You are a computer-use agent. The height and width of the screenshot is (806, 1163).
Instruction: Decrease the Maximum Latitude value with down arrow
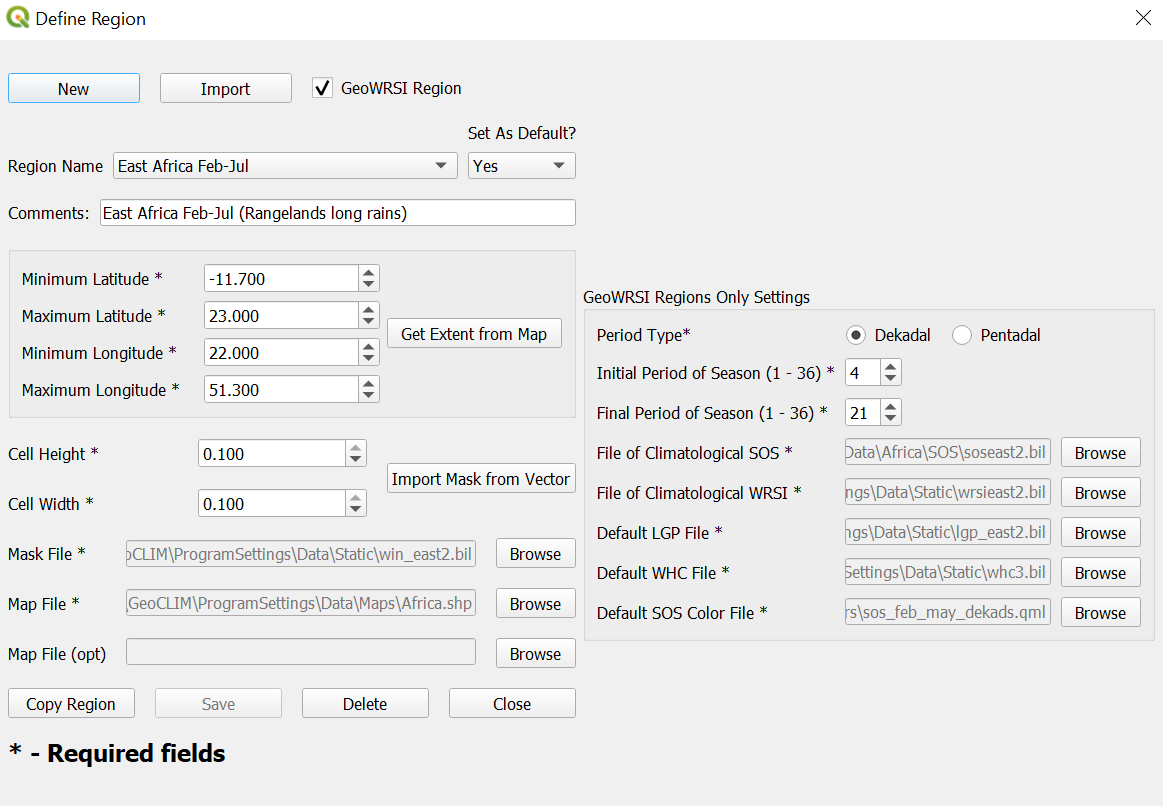point(369,322)
